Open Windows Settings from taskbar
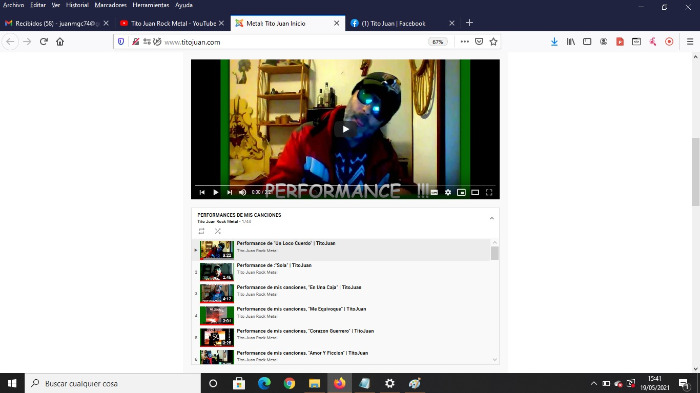The height and width of the screenshot is (393, 700). click(389, 383)
